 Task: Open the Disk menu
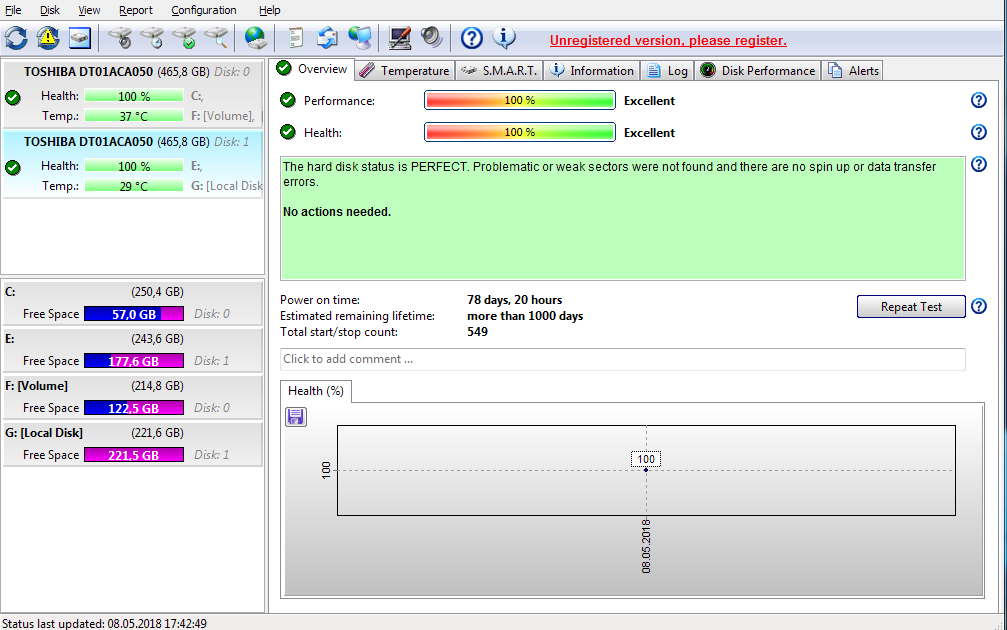pyautogui.click(x=50, y=10)
